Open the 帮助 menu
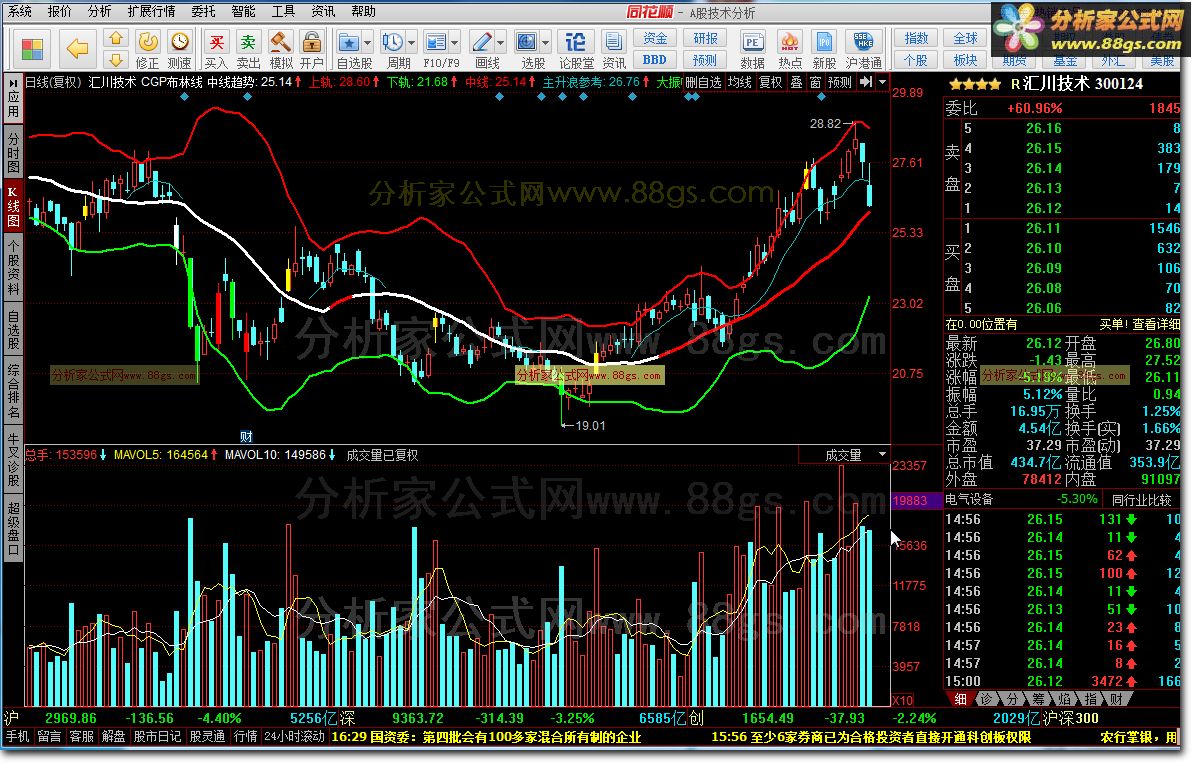1193x763 pixels. [364, 11]
